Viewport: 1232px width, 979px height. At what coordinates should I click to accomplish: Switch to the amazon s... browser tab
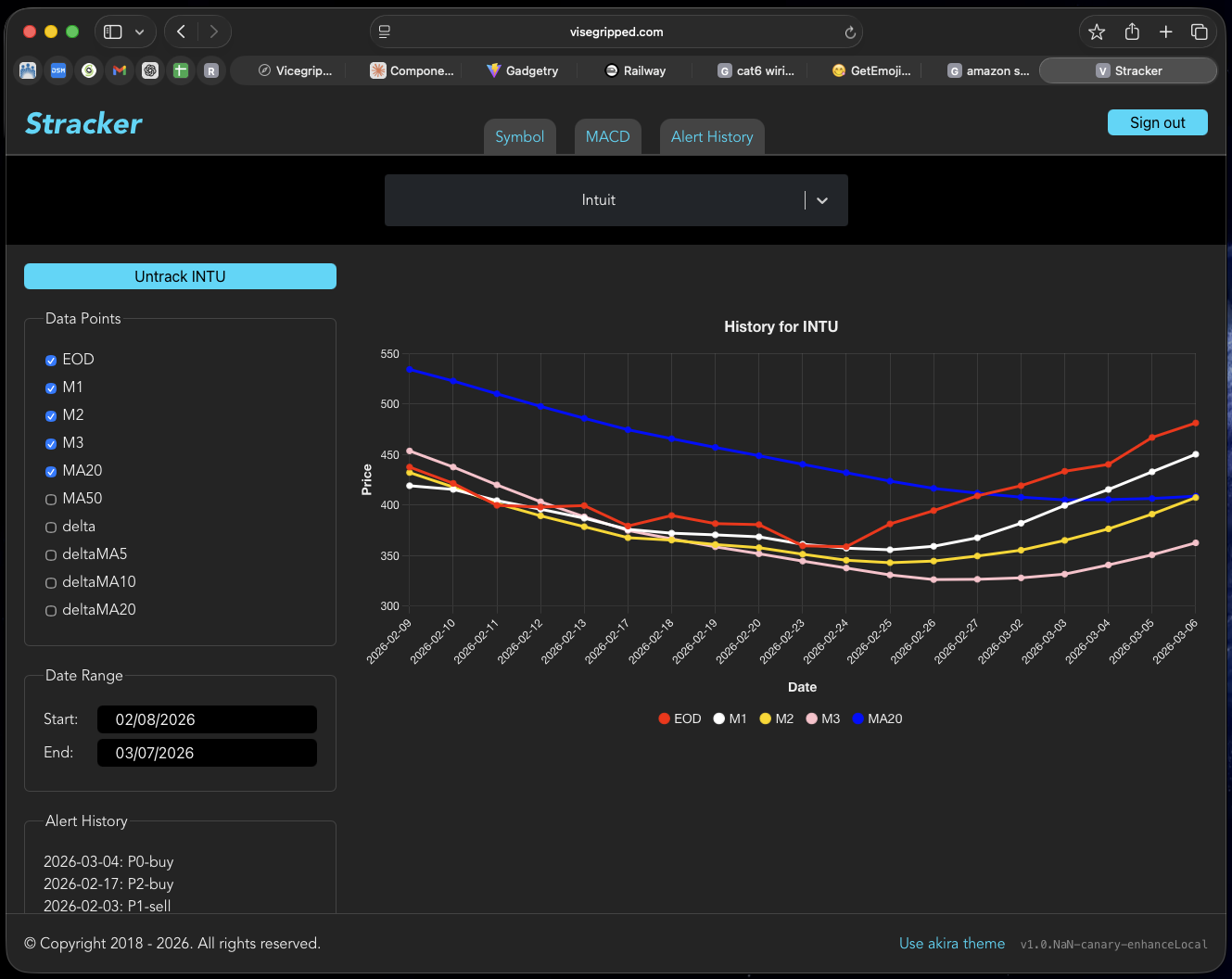pos(988,70)
